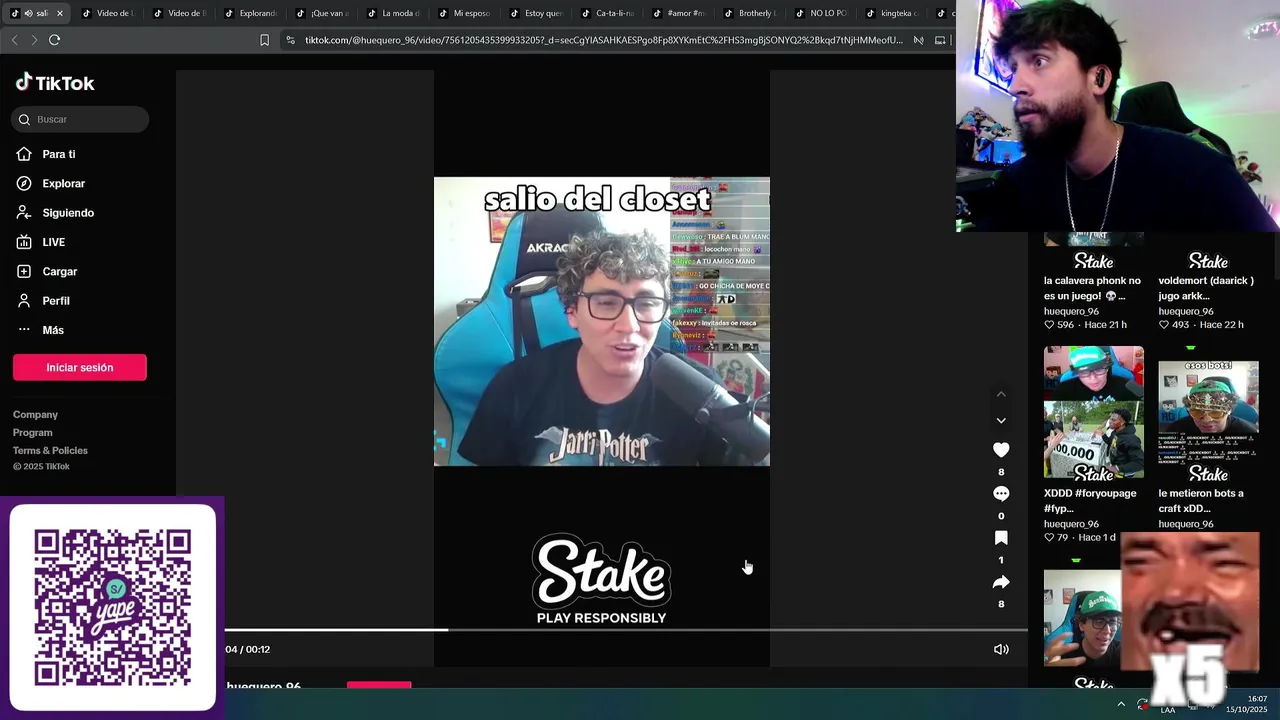Switch to '#amor' browser tab
The image size is (1280, 720).
pyautogui.click(x=677, y=13)
